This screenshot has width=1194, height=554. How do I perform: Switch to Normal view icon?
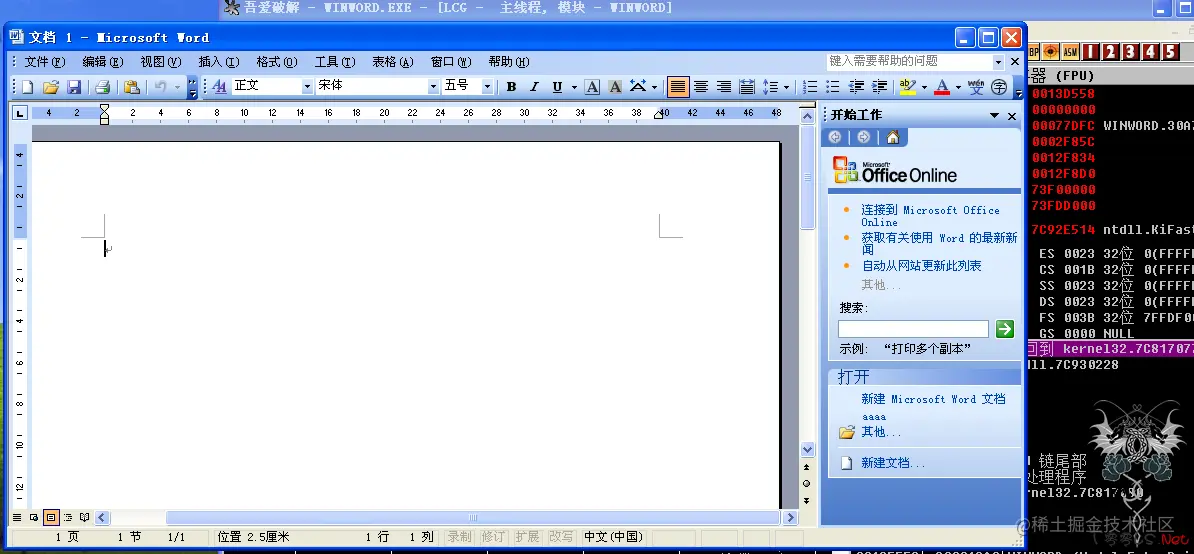17,517
